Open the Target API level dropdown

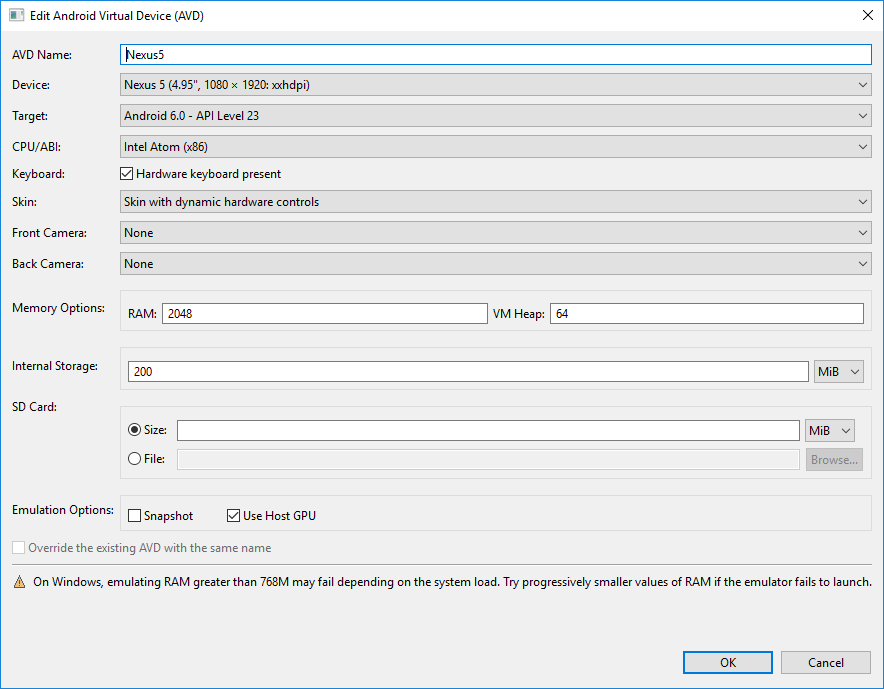(x=496, y=116)
